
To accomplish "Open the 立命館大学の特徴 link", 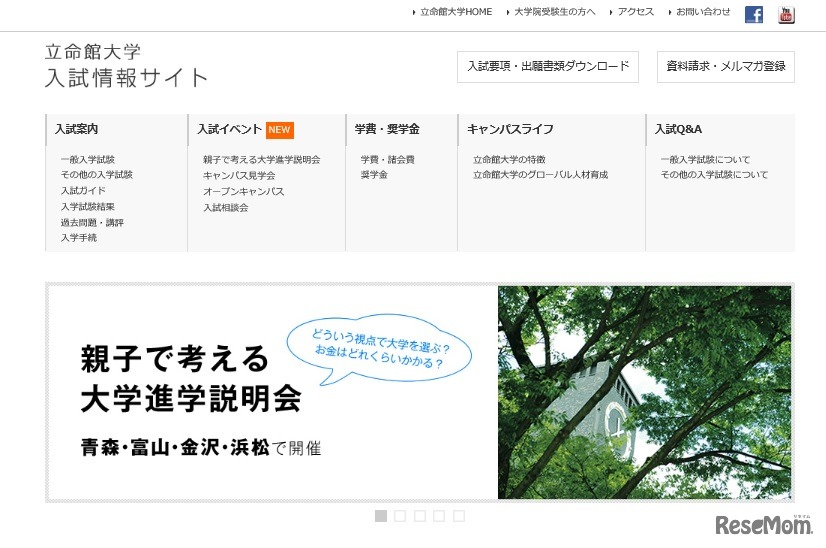I will [x=509, y=159].
